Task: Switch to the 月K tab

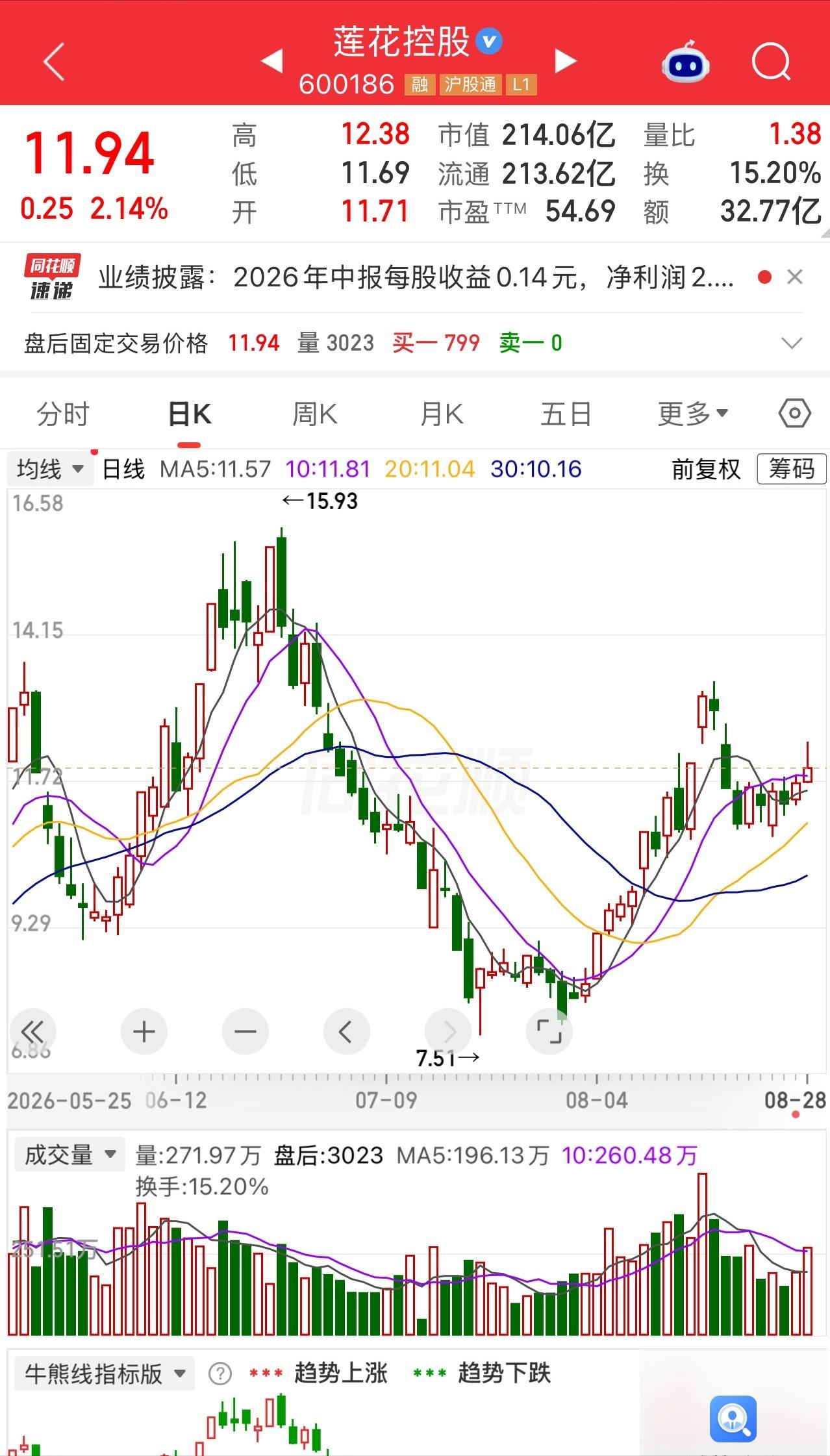Action: tap(442, 414)
